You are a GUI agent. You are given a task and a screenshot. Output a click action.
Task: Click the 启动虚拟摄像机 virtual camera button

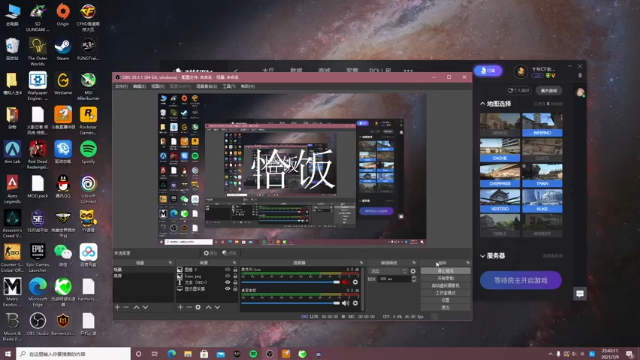445,285
